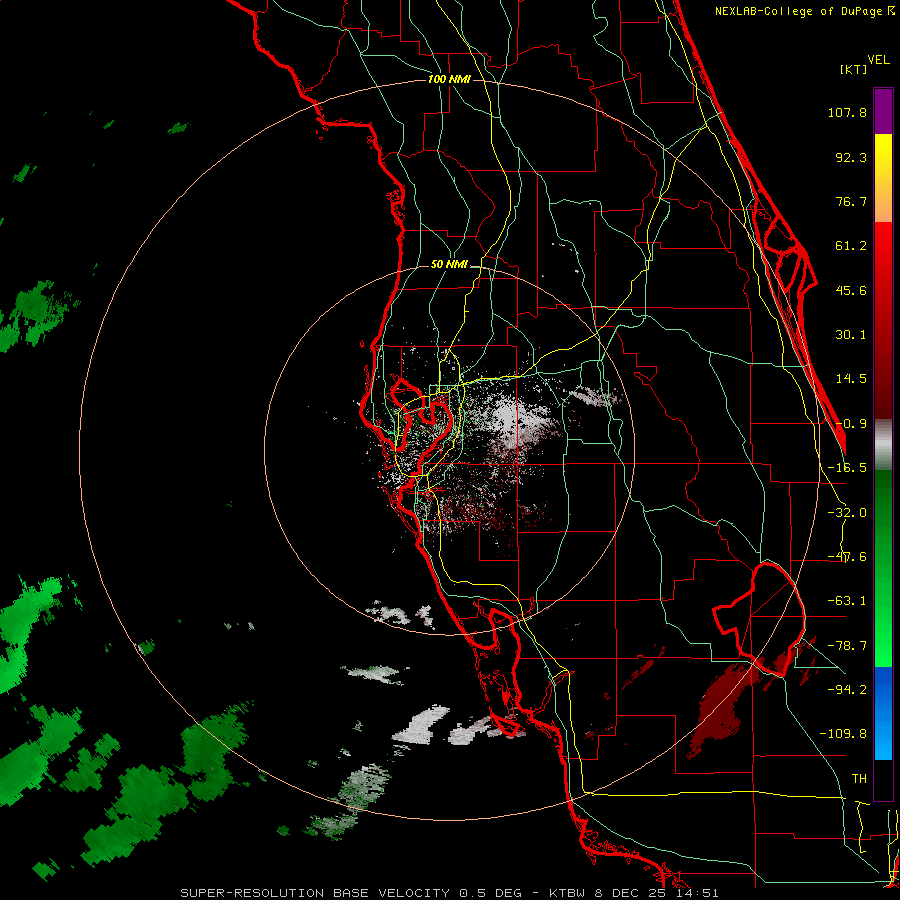Click the 76.7 legend value
Image resolution: width=900 pixels, height=900 pixels.
pos(851,201)
